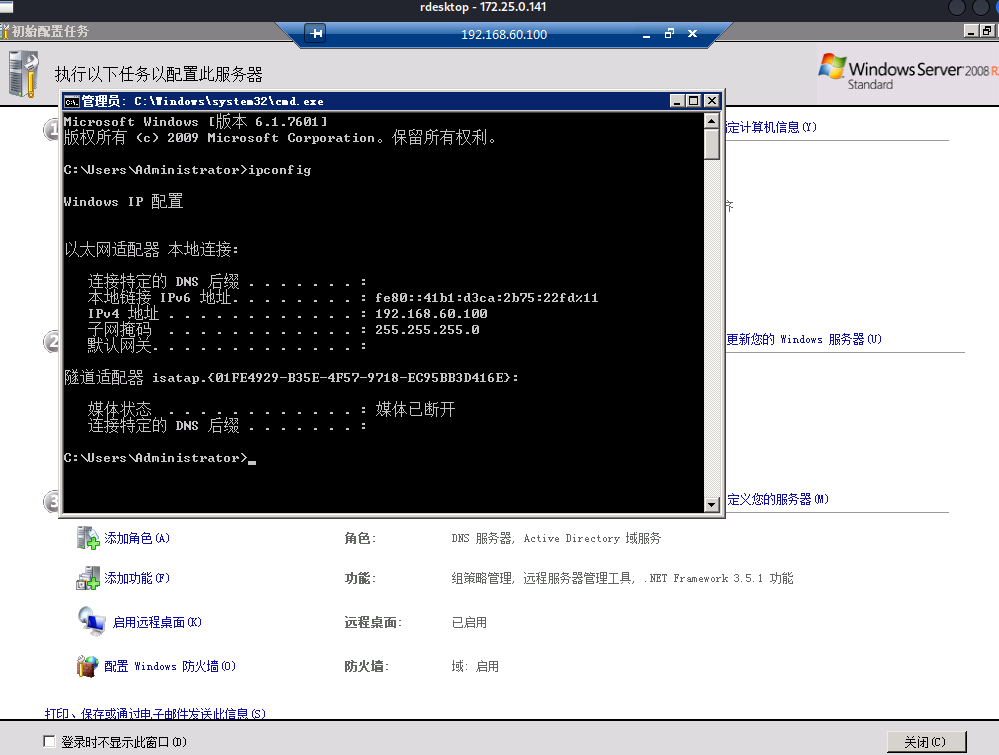Click the isatap tunnel adapter line

tap(291, 378)
